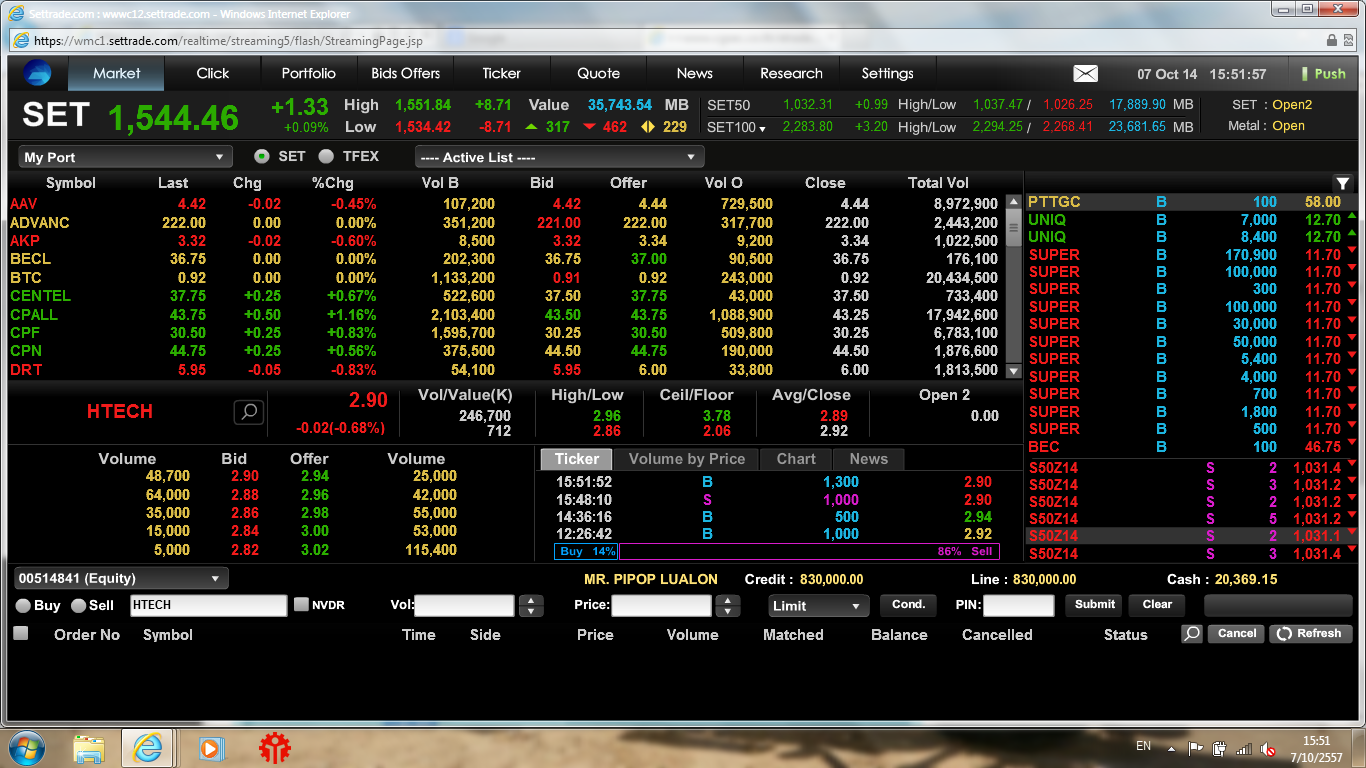Image resolution: width=1366 pixels, height=768 pixels.
Task: Open the Windows Start menu
Action: (26, 747)
